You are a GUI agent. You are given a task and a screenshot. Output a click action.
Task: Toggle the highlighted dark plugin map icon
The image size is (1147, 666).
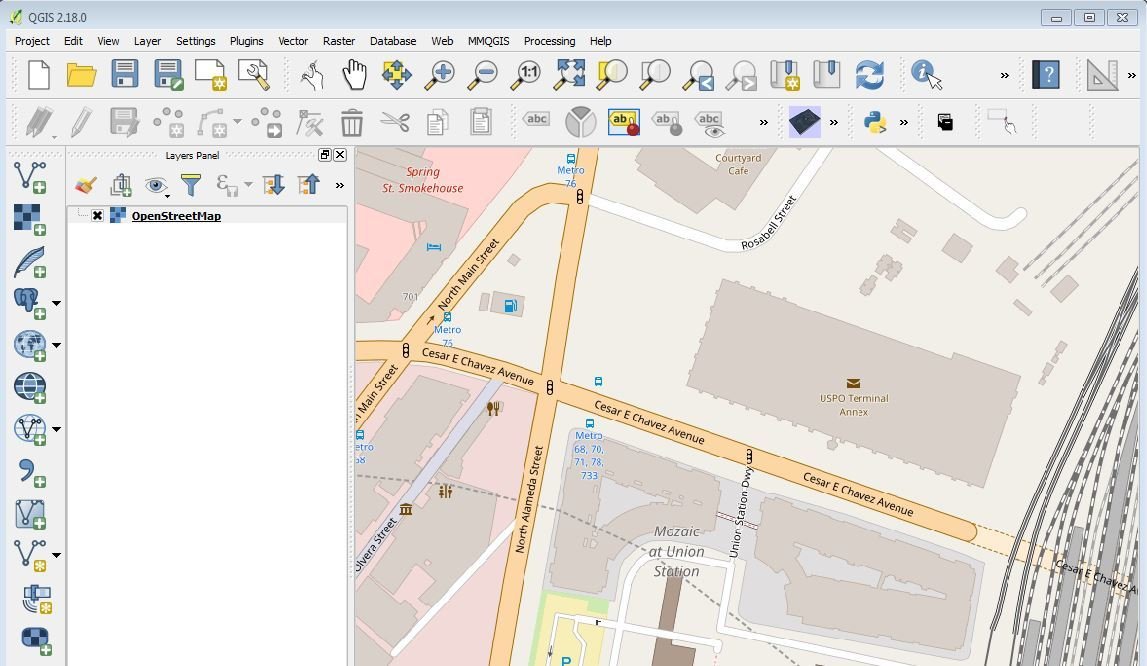click(x=805, y=122)
